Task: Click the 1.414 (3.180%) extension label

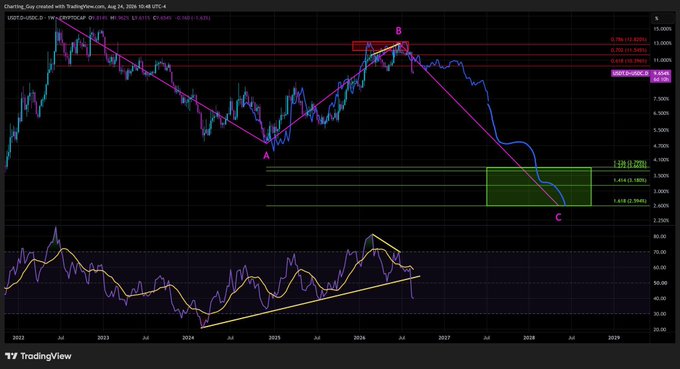Action: (x=630, y=180)
